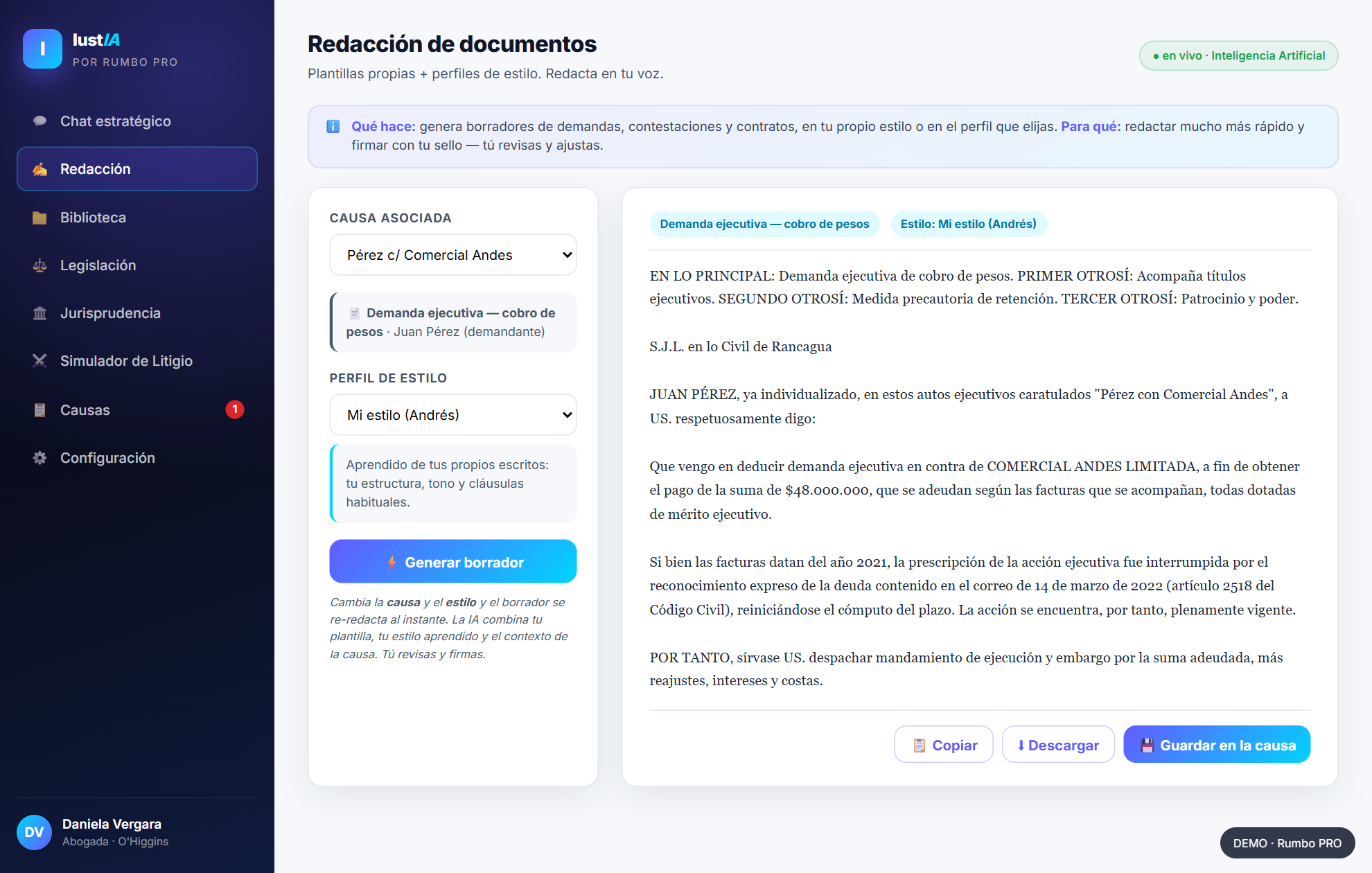
Task: Click the 'Si bien las facturas datan' paragraph
Action: point(973,585)
